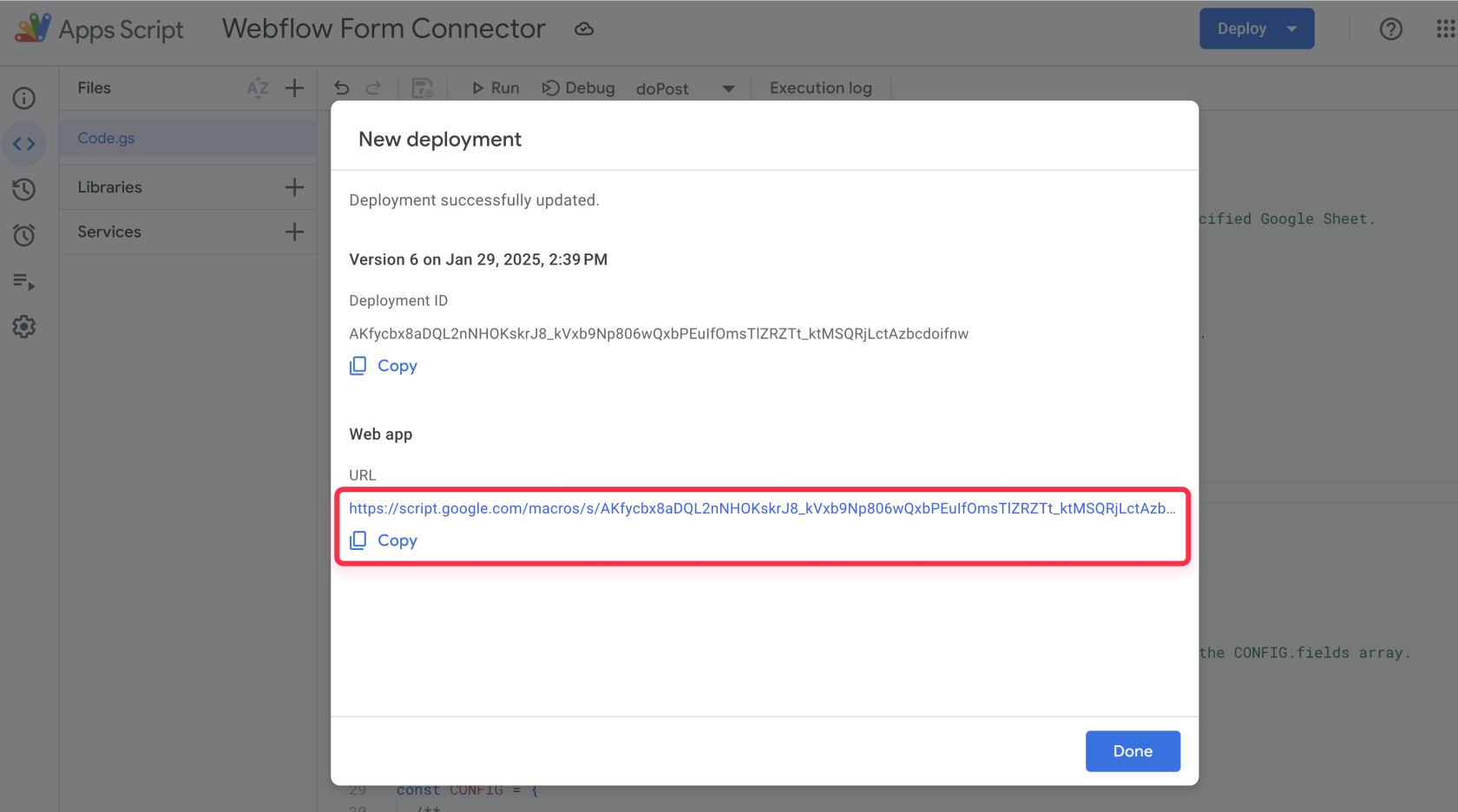Run the doPost function
This screenshot has height=812, width=1458.
(496, 88)
